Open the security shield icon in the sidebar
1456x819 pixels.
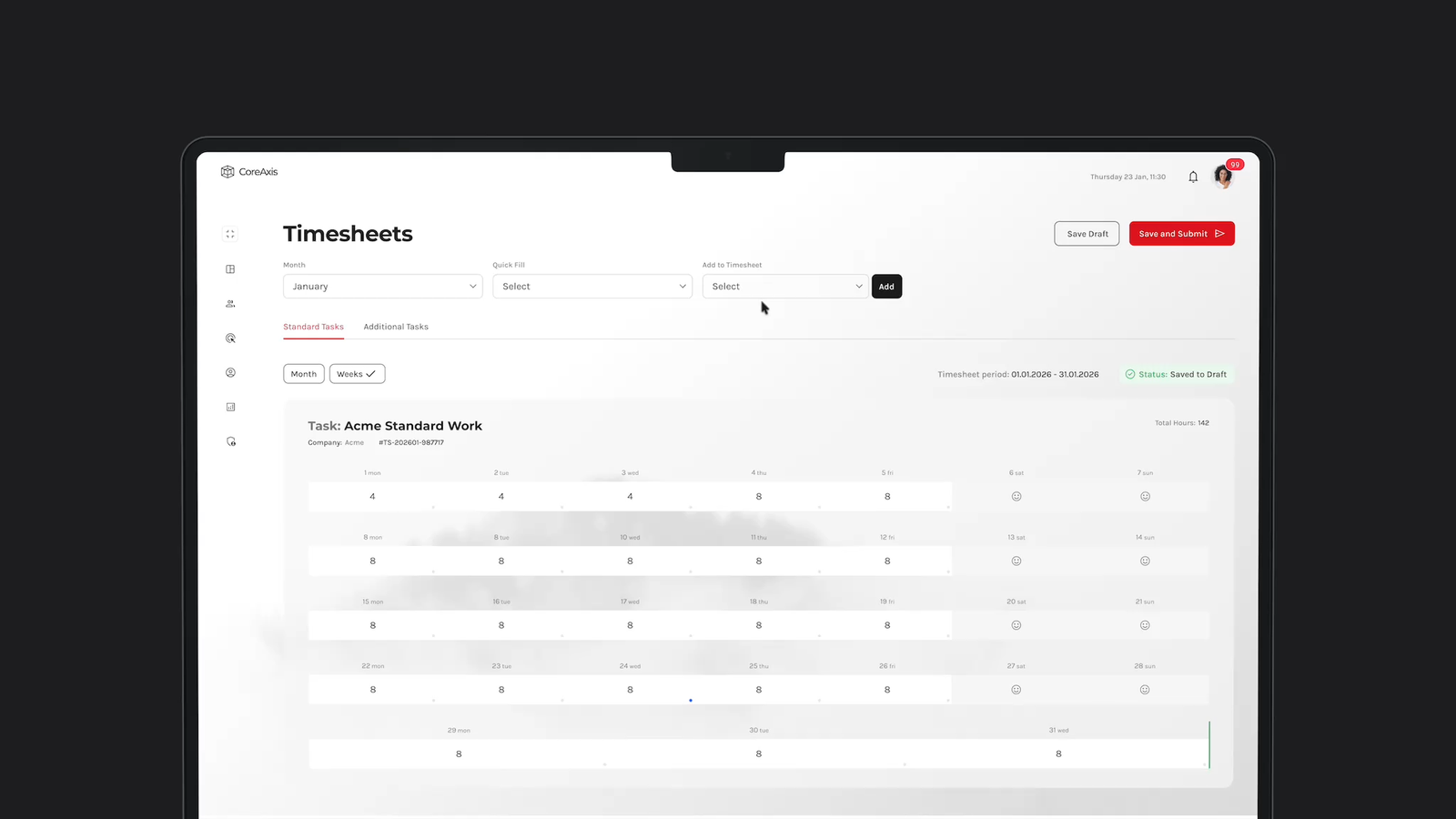(x=229, y=441)
